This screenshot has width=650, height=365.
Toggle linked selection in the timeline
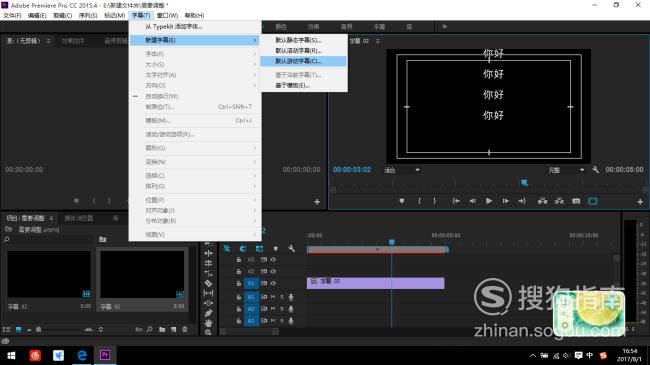coord(259,248)
